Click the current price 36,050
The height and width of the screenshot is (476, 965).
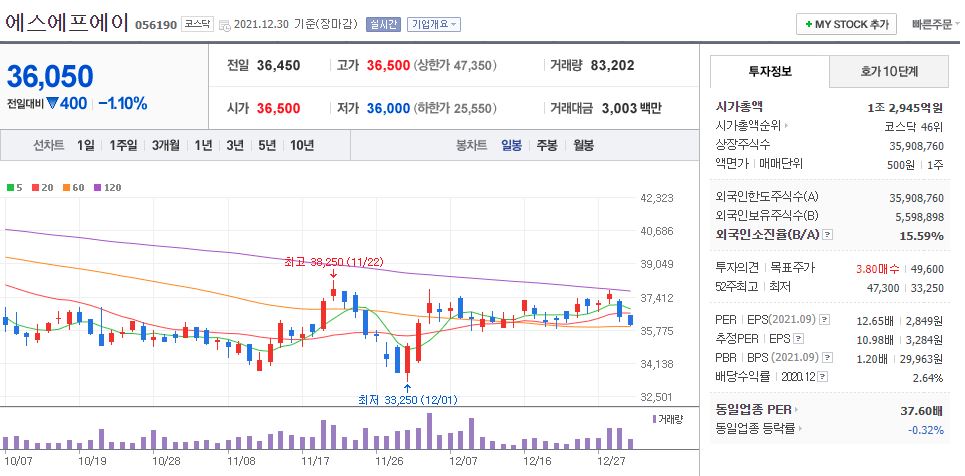point(50,76)
